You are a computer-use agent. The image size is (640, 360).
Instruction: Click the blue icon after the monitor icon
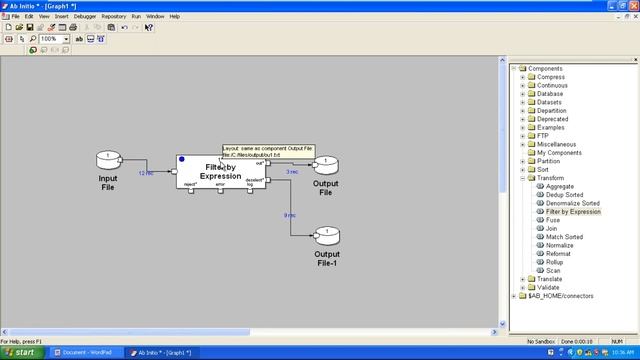(x=101, y=39)
